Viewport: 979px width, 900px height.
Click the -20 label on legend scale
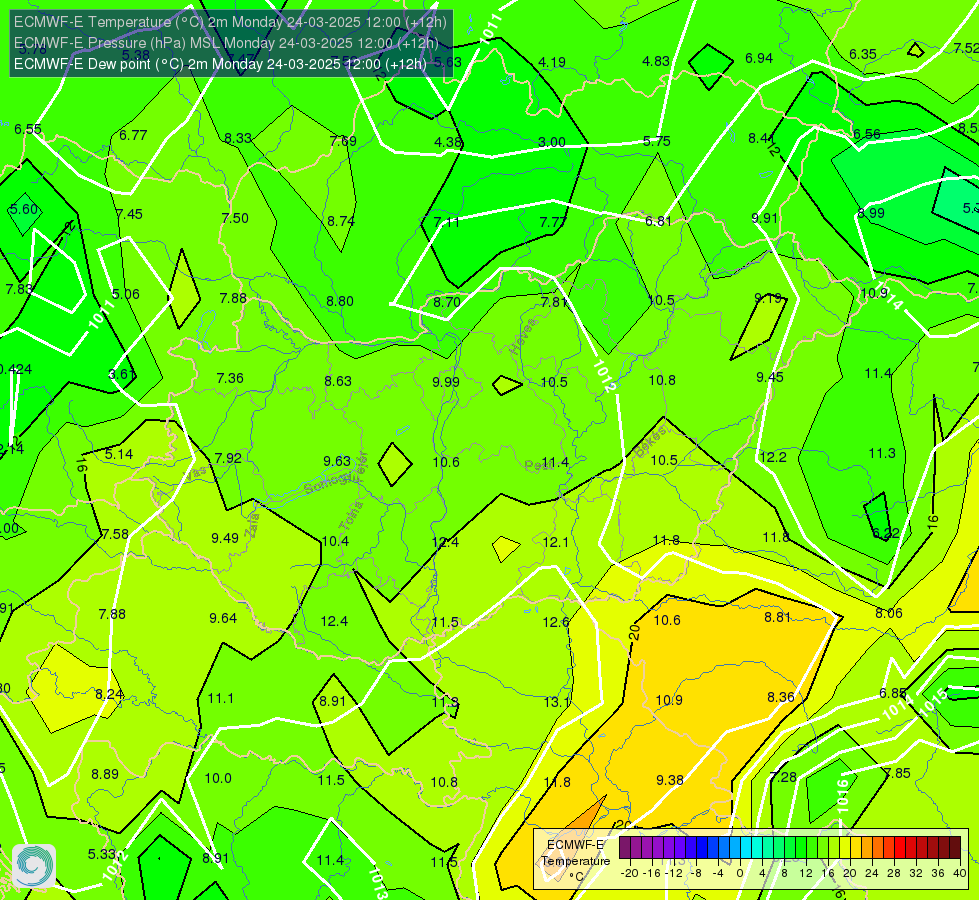tap(630, 873)
